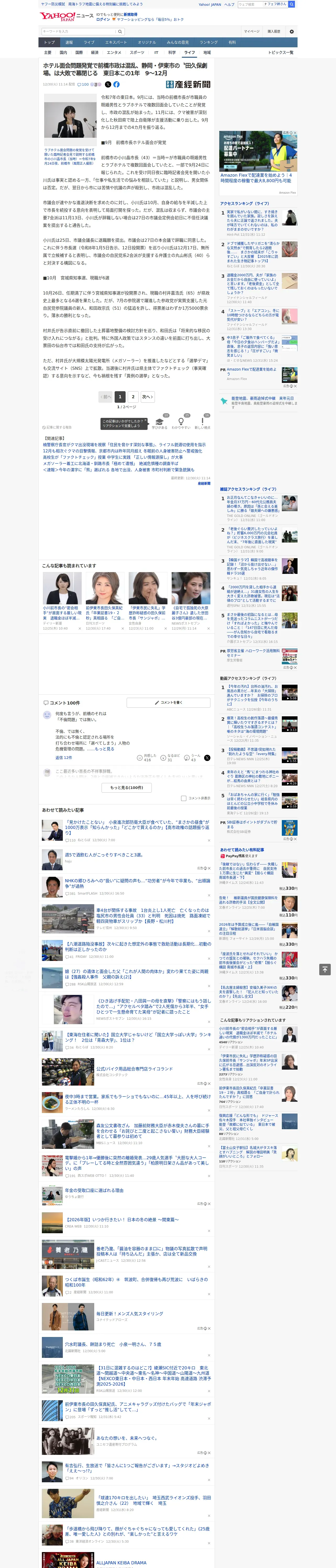Click the header web search magnifier button

coord(292,4)
